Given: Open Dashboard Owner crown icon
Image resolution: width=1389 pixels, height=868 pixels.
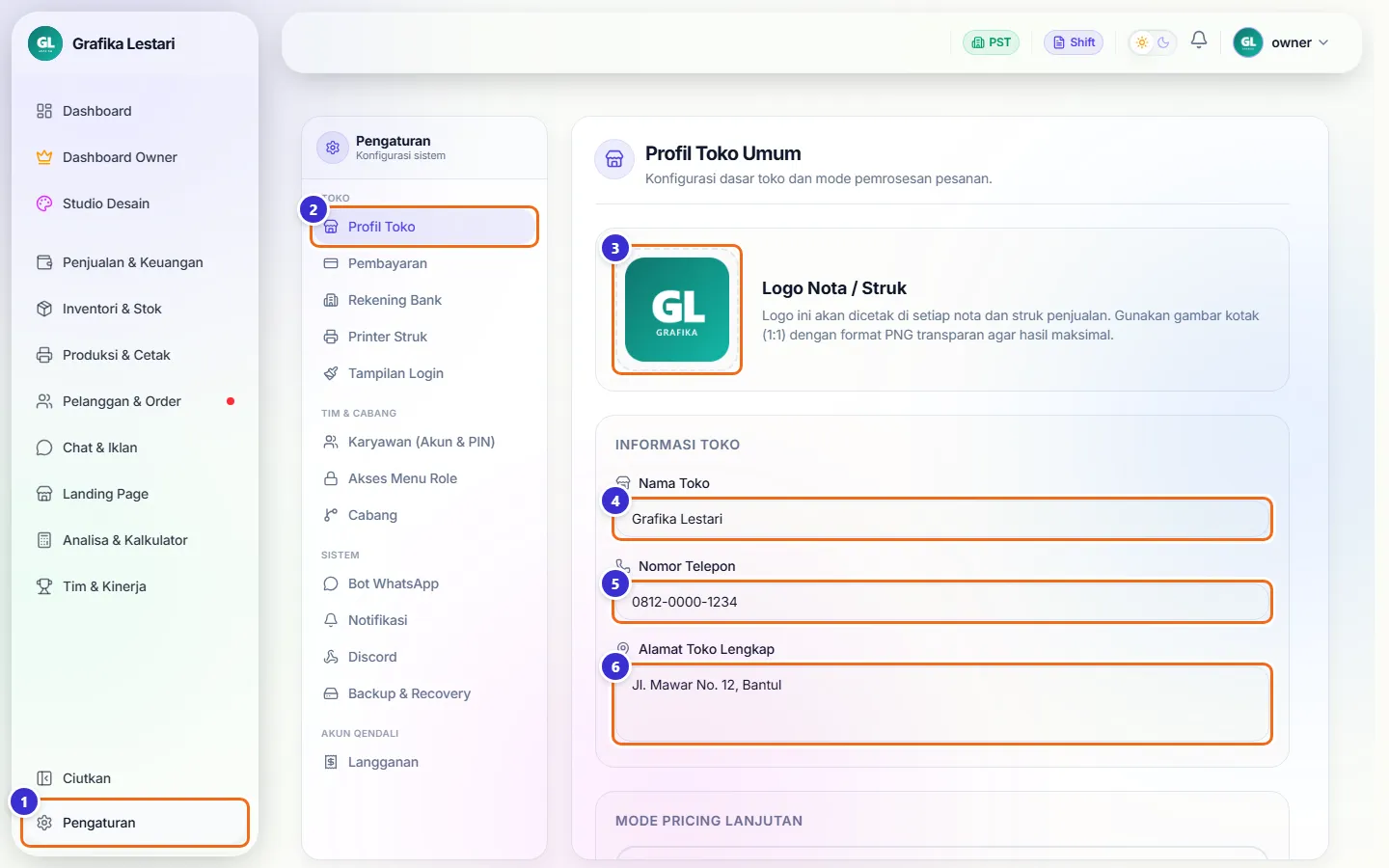Looking at the screenshot, I should pyautogui.click(x=44, y=157).
